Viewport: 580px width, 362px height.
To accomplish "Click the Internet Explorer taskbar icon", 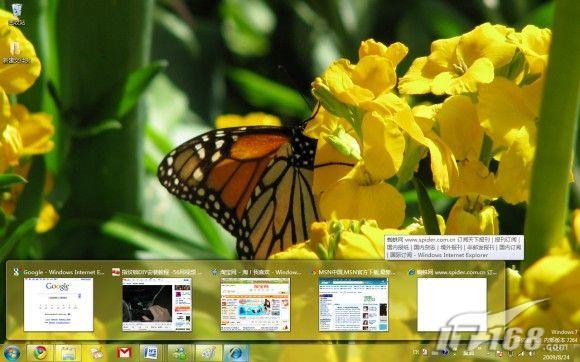I will pos(236,353).
